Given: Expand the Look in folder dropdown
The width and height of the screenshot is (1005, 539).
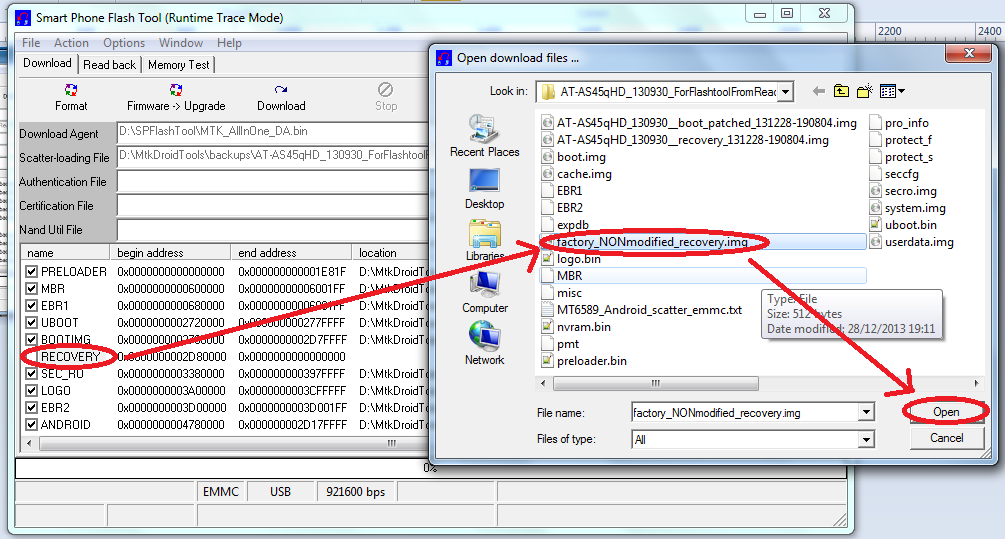Looking at the screenshot, I should 785,92.
